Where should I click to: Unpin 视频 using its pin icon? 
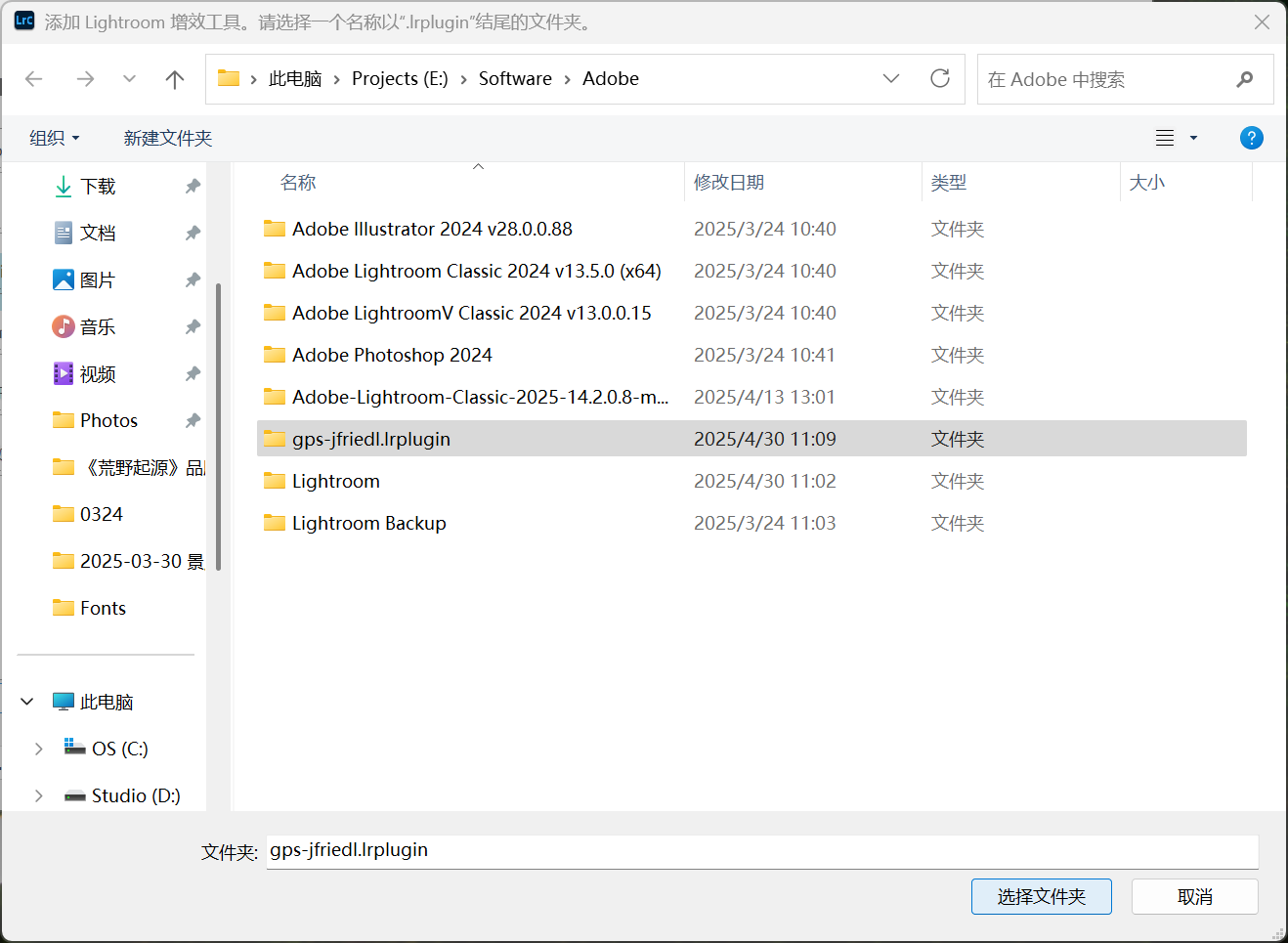point(193,373)
